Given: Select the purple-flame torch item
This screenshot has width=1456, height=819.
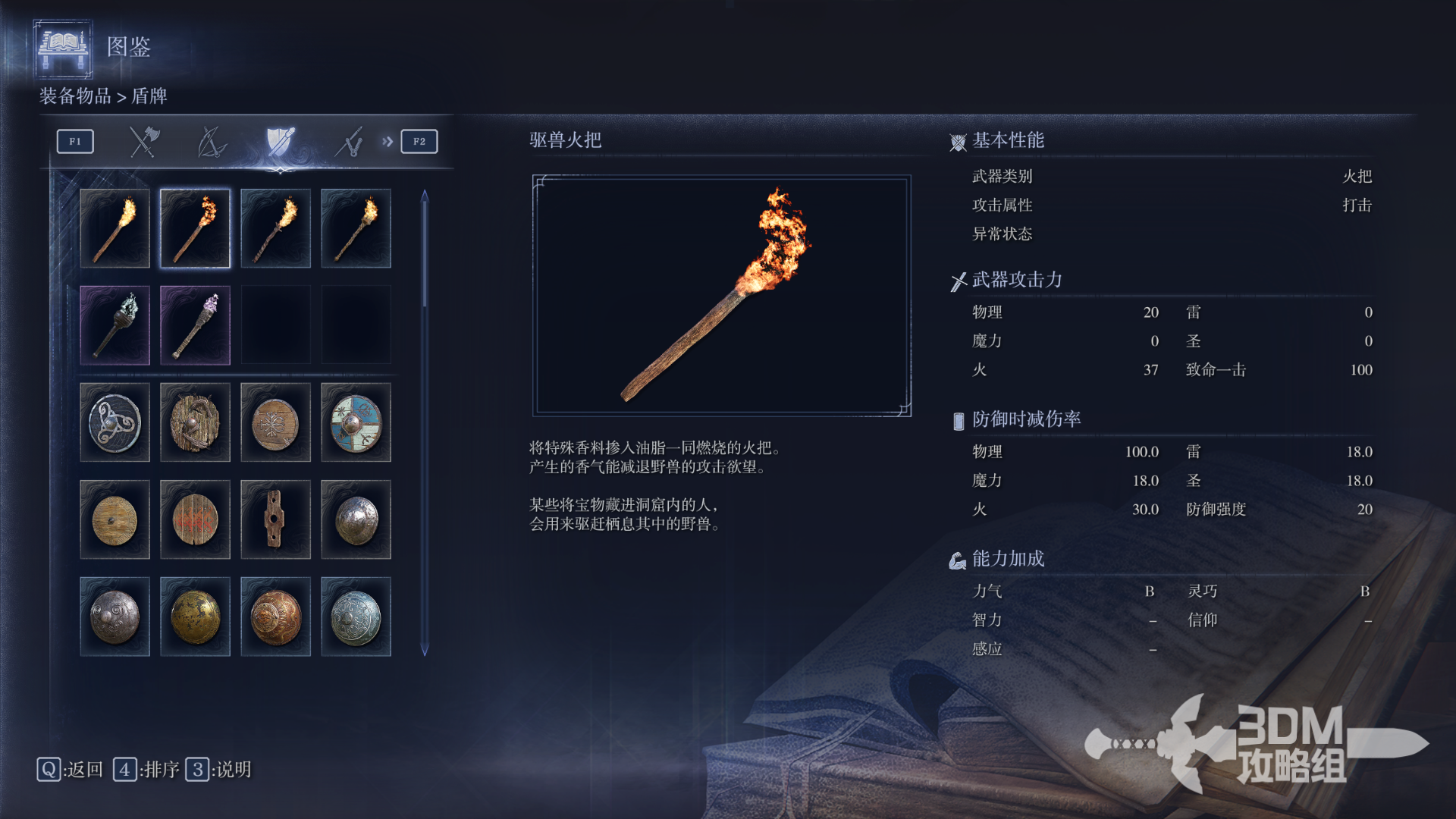Looking at the screenshot, I should (195, 325).
